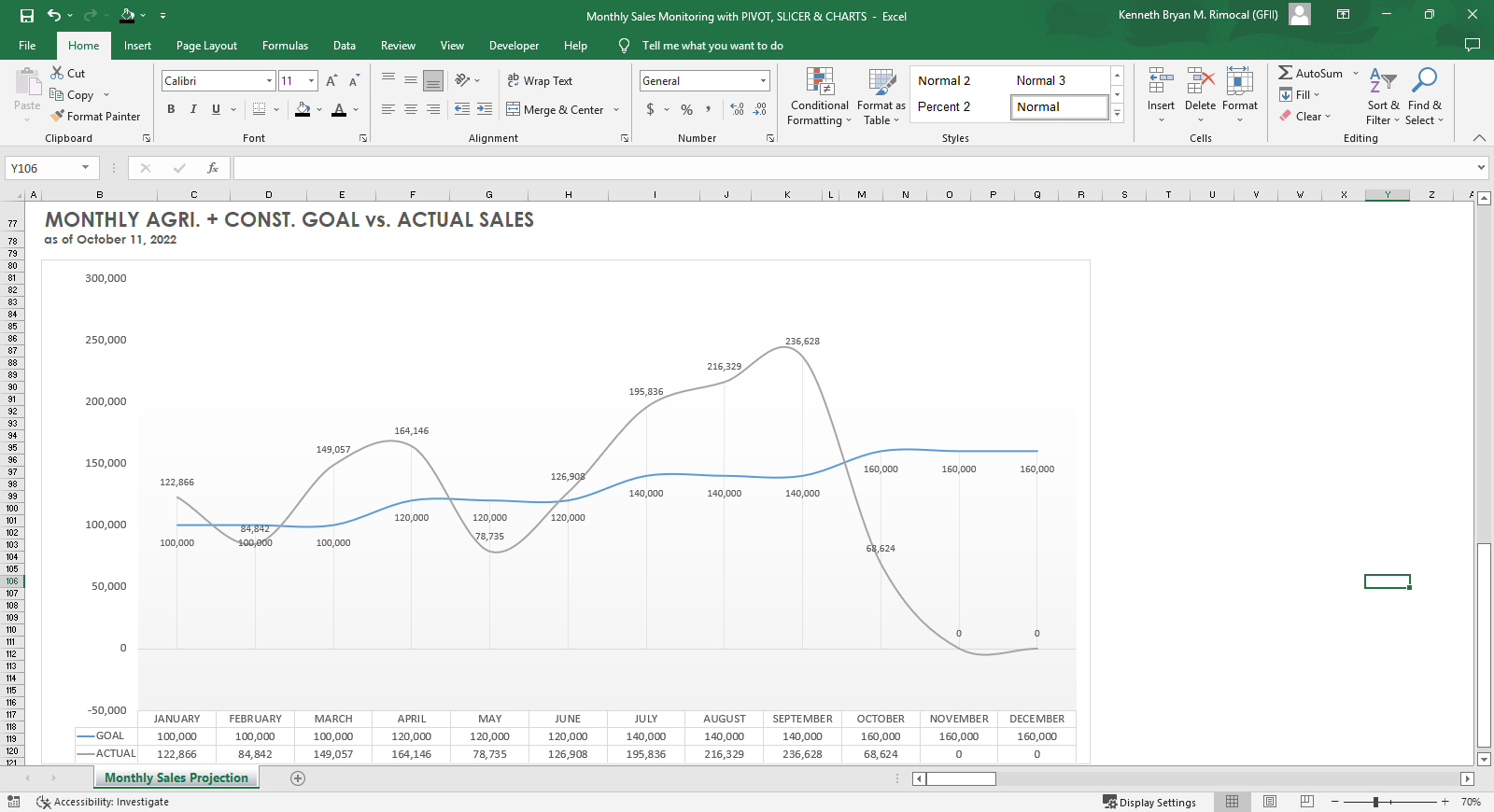The height and width of the screenshot is (812, 1494).
Task: Open Conditional Formatting menu
Action: coord(819,97)
